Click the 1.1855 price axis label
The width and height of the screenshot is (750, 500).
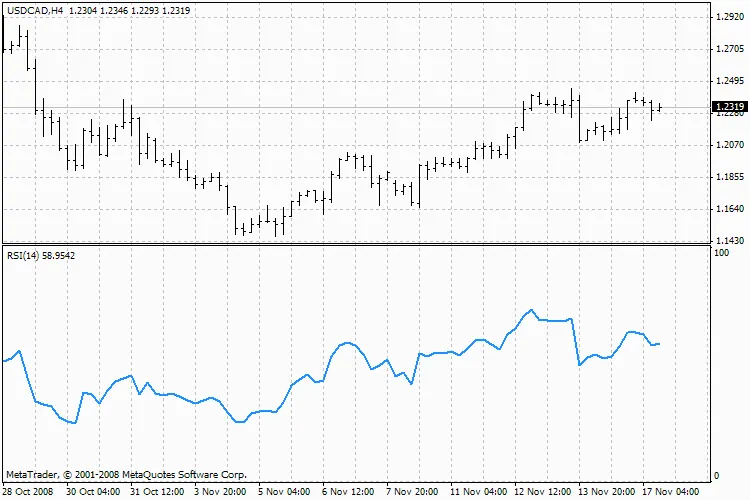[x=727, y=177]
